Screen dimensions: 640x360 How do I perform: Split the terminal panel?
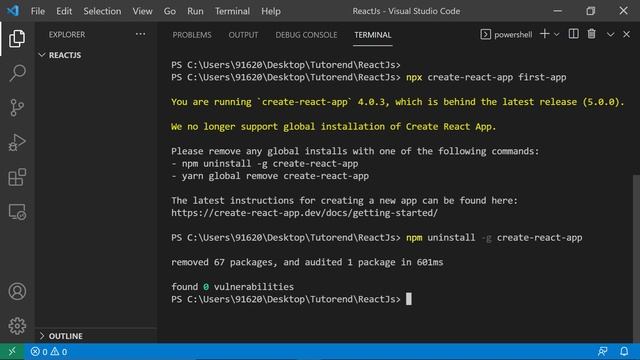(x=573, y=34)
